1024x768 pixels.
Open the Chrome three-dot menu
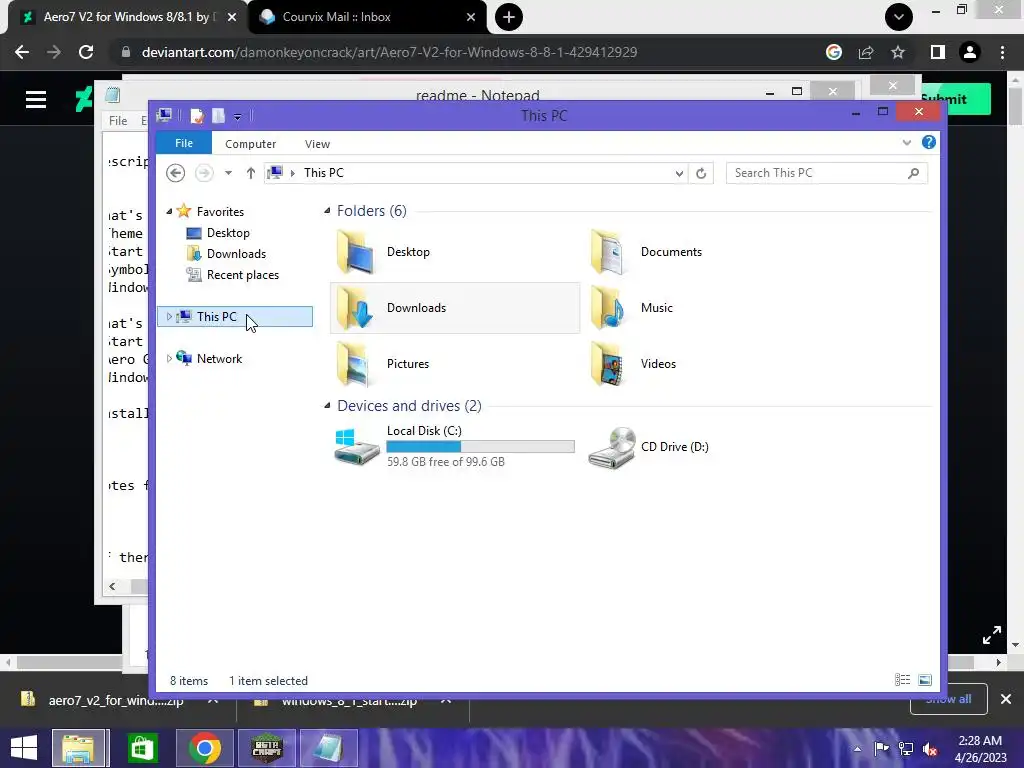click(x=1002, y=52)
